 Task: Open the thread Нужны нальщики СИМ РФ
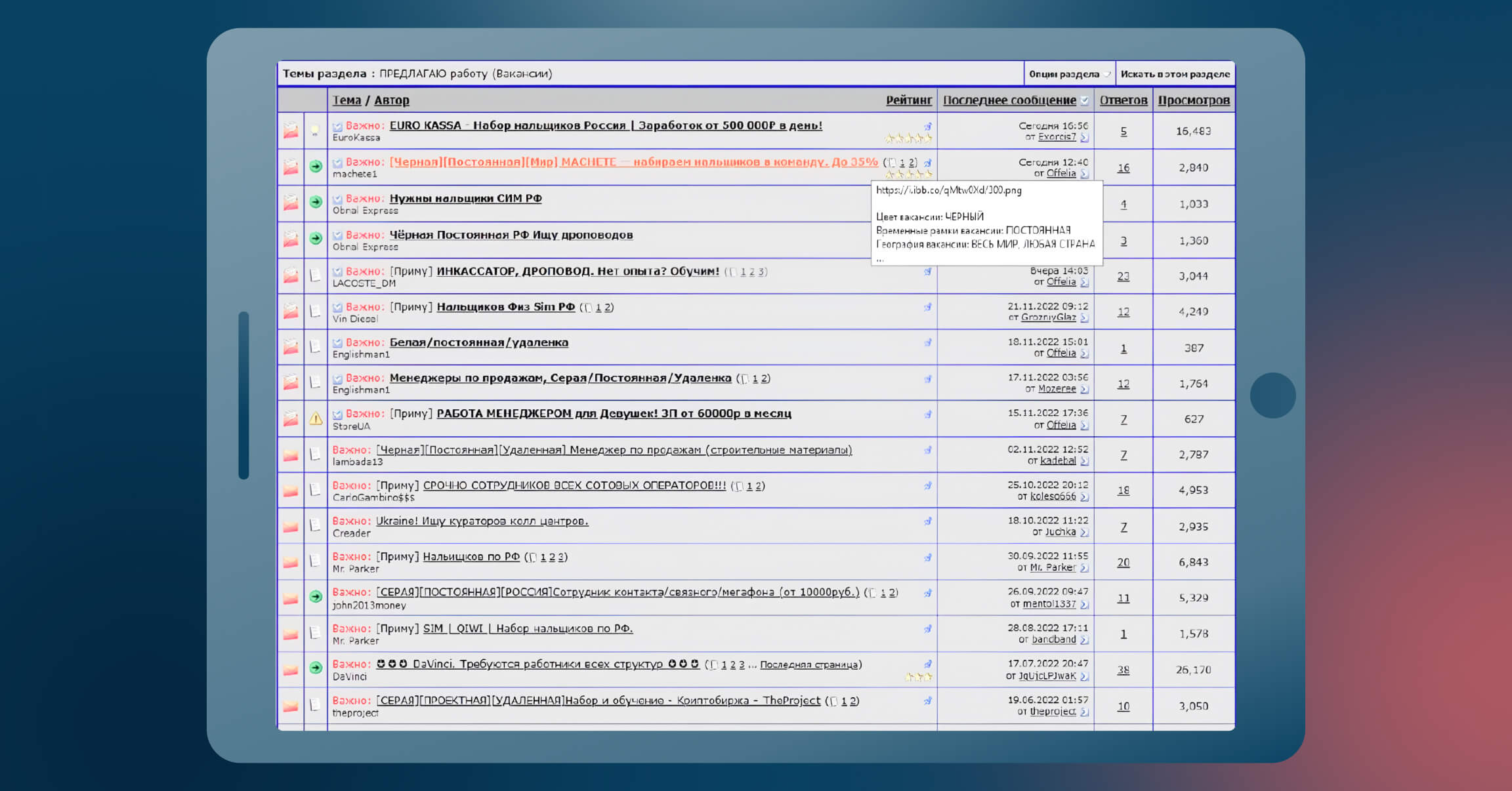(x=465, y=198)
